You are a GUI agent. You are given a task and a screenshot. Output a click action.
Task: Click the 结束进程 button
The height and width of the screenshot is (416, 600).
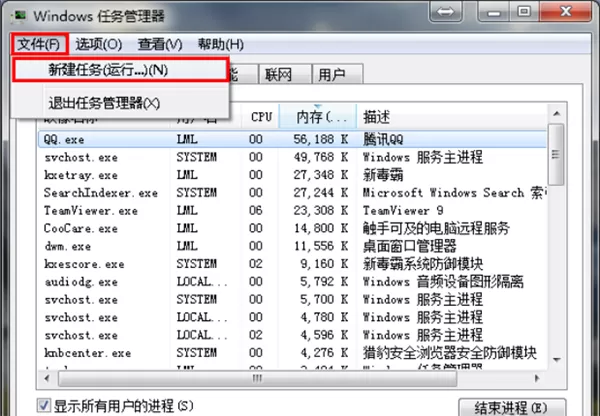511,407
